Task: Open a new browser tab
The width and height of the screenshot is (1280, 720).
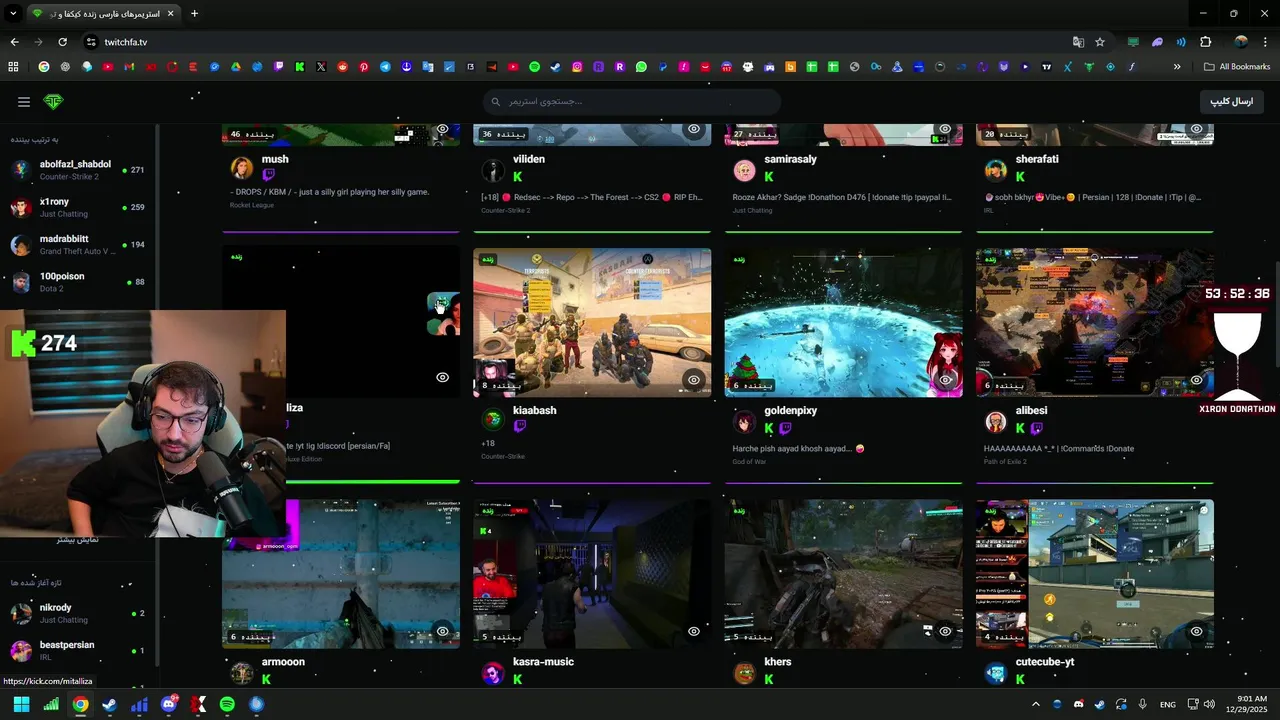Action: [194, 14]
